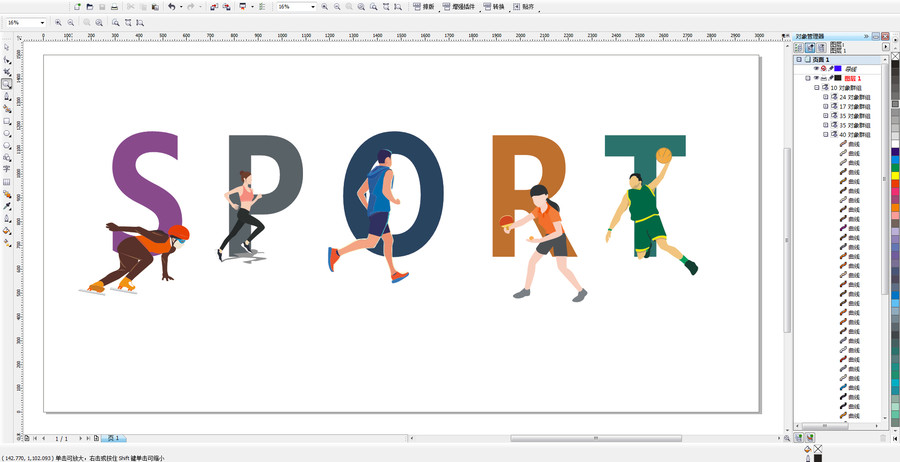Select the Ellipse tool

coord(7,133)
